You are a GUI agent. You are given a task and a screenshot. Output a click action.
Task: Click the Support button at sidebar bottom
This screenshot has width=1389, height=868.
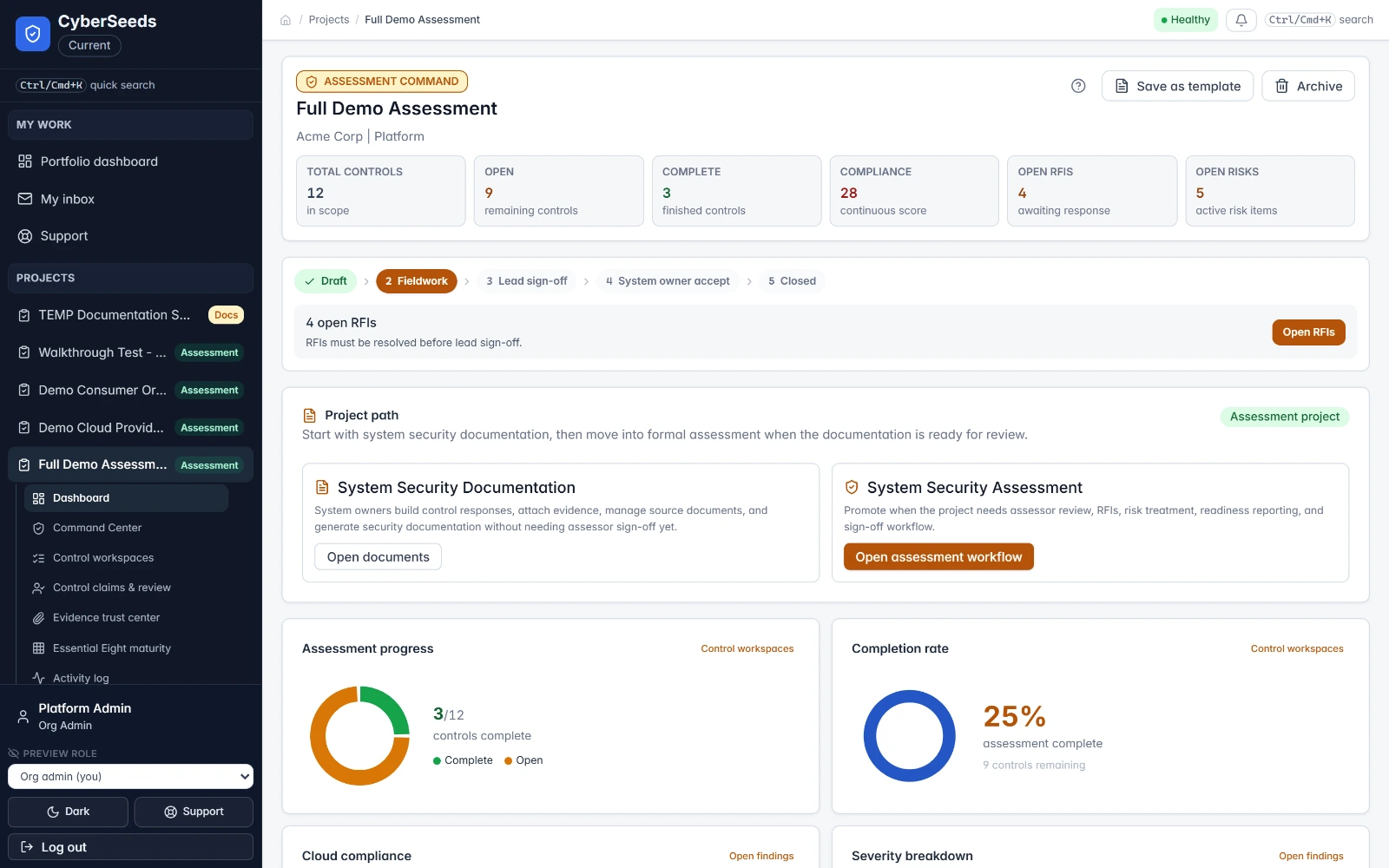point(194,812)
